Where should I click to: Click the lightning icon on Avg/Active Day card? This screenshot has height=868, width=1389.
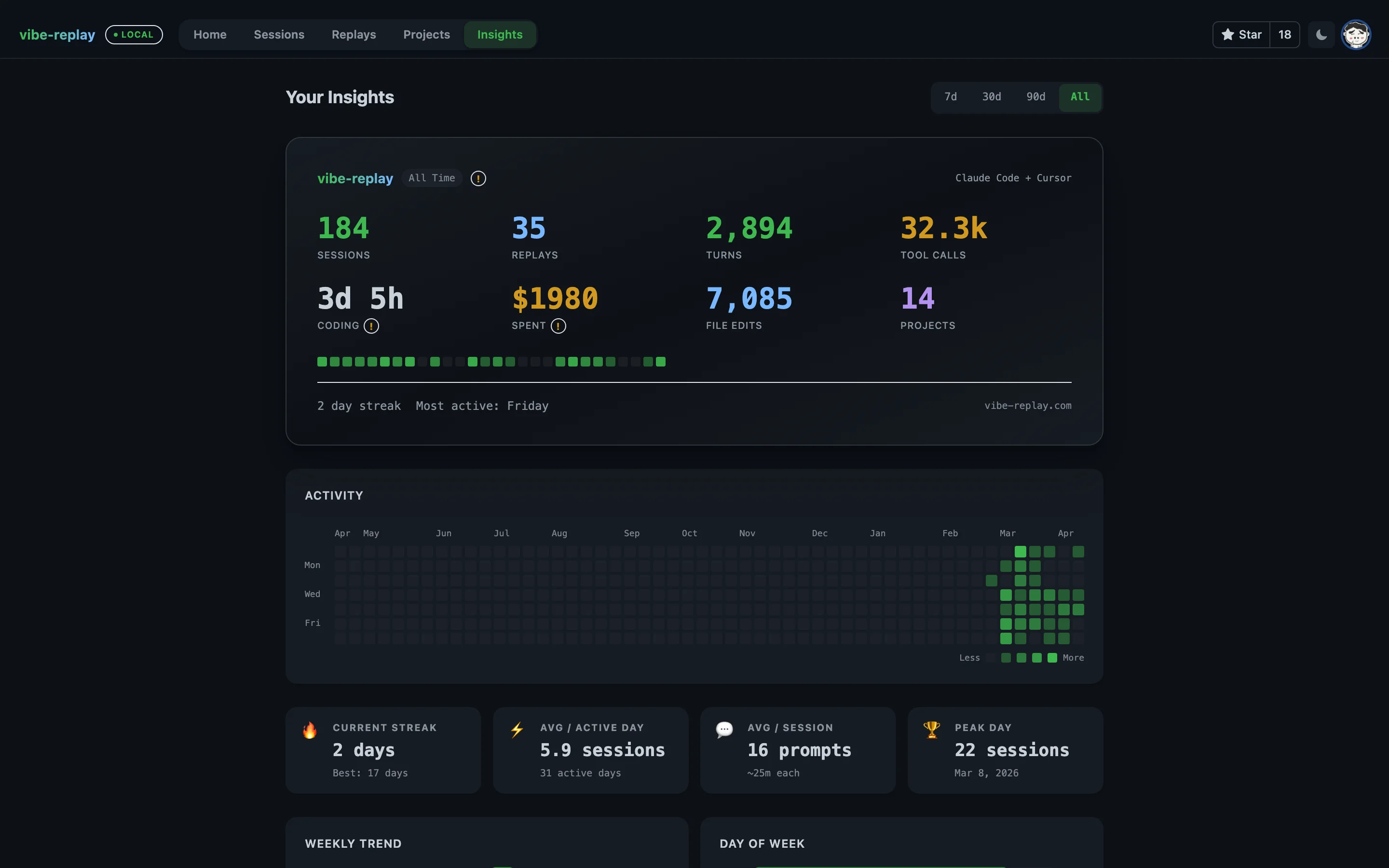517,730
